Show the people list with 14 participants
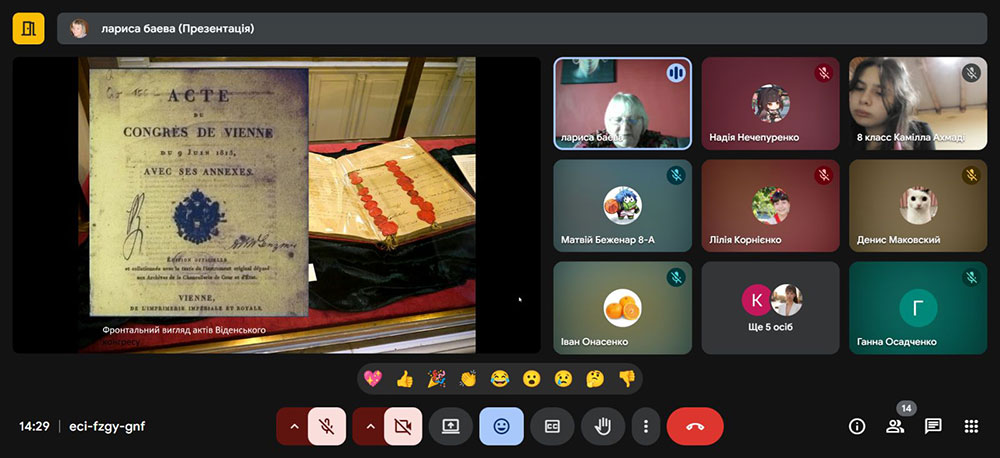The image size is (1000, 458). click(895, 426)
